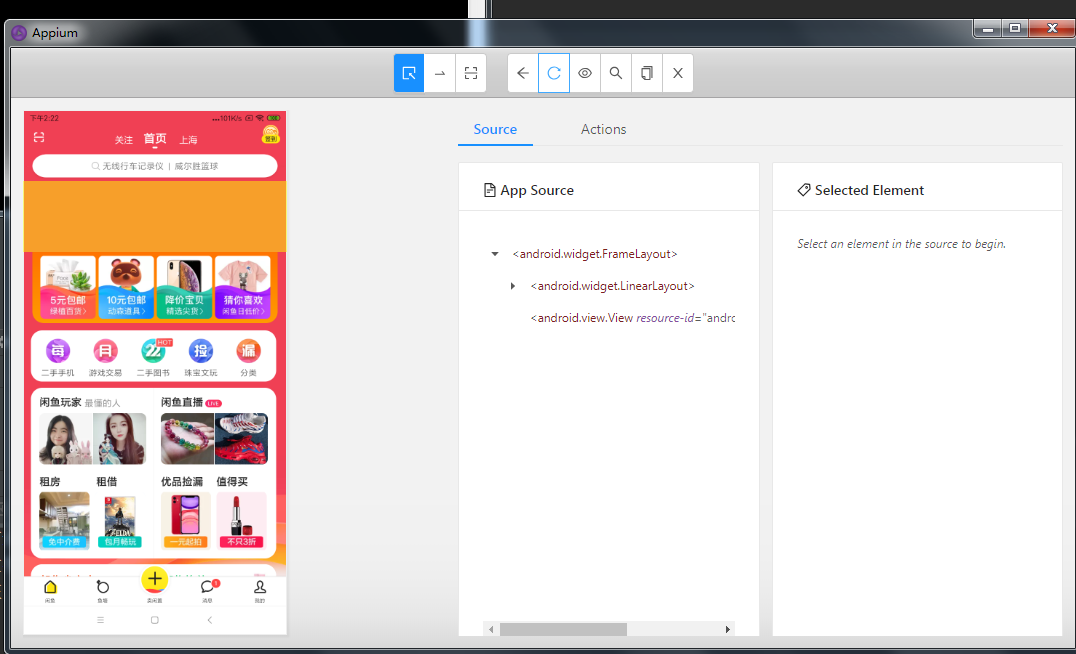
Task: Open the 10元包邮 card
Action: point(126,287)
